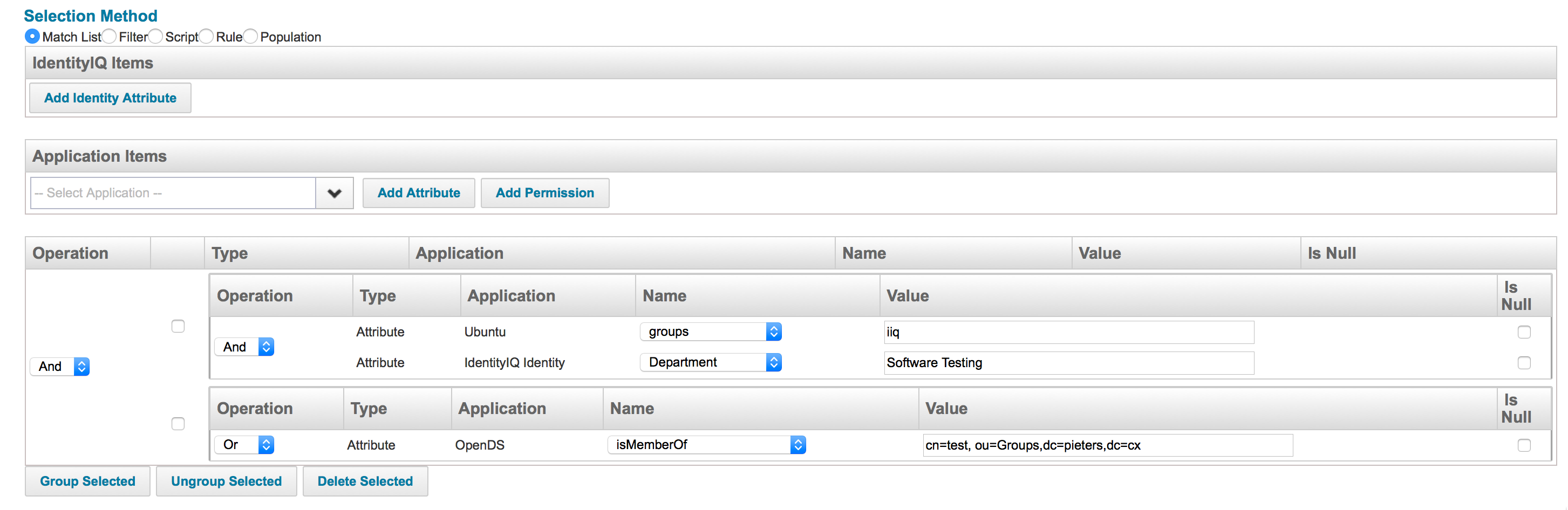Pick the Rule selection method

pyautogui.click(x=206, y=37)
